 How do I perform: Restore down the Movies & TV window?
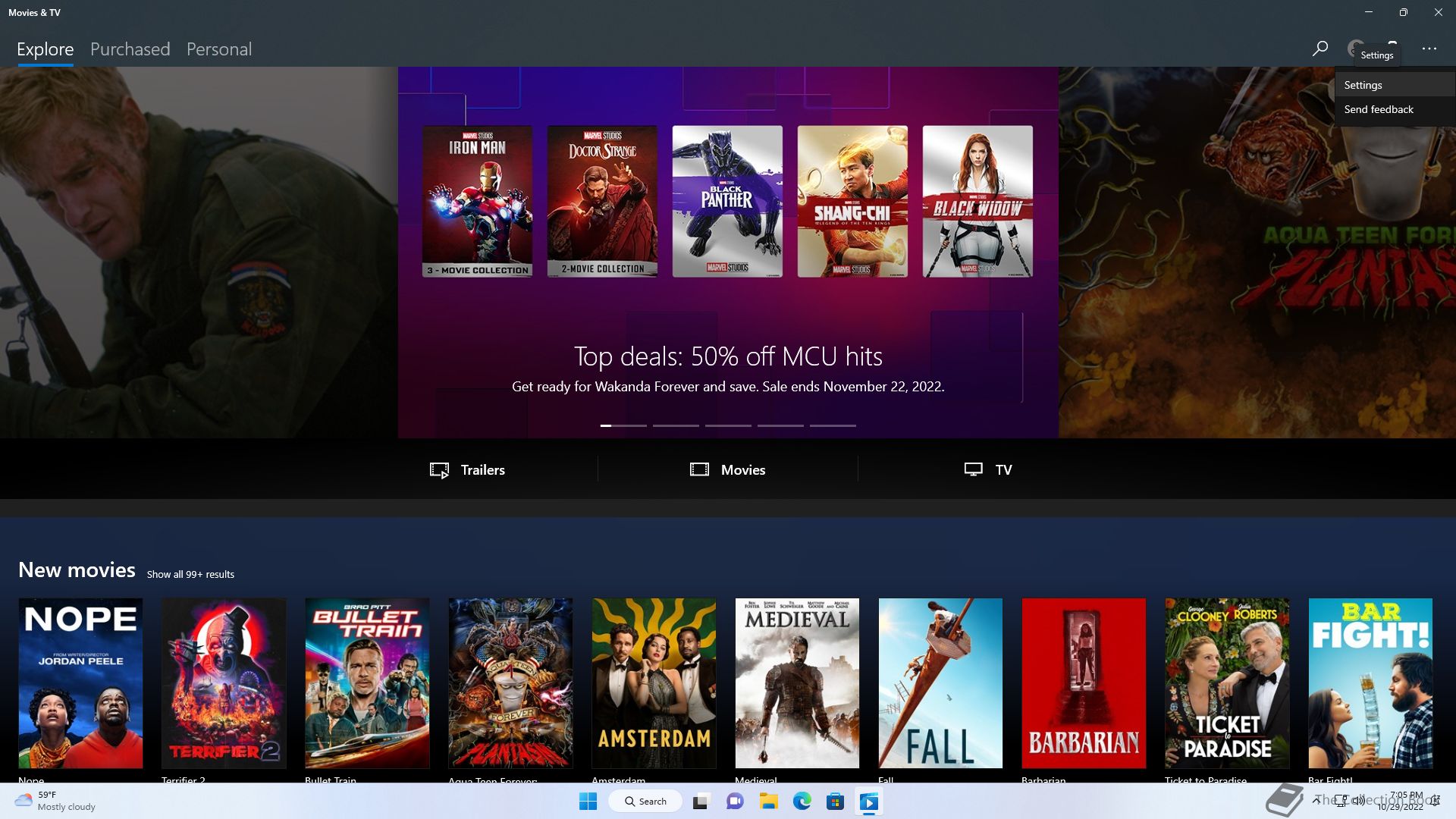click(1404, 12)
